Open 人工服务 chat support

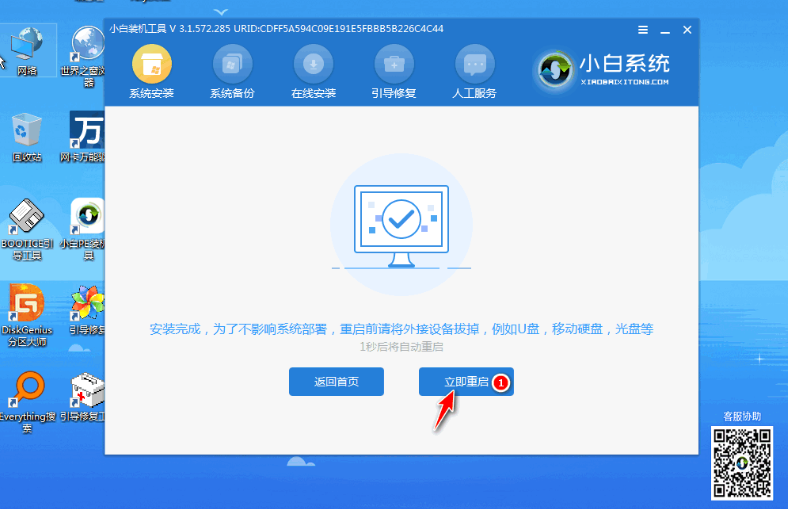[474, 73]
